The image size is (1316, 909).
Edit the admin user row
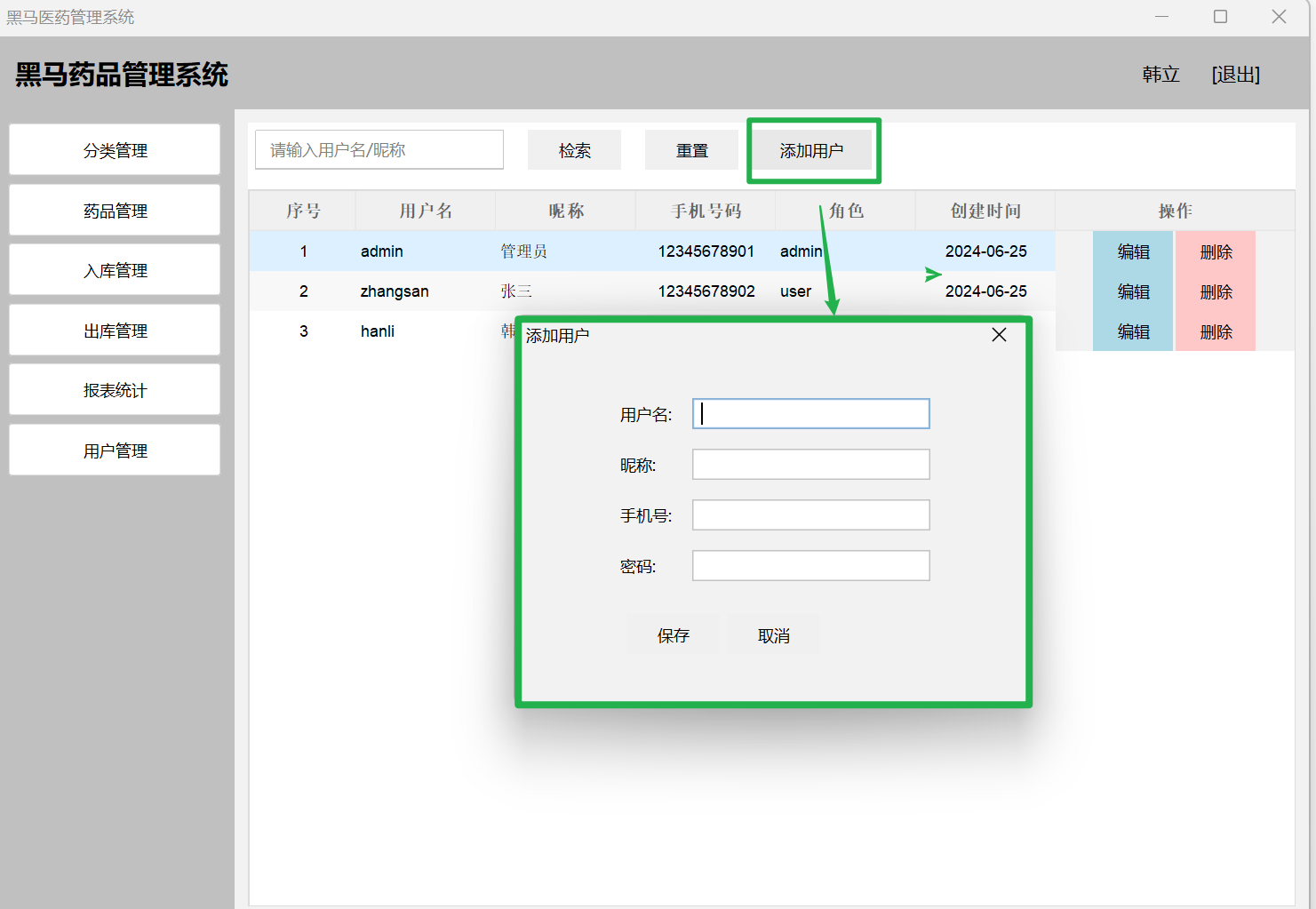1133,251
